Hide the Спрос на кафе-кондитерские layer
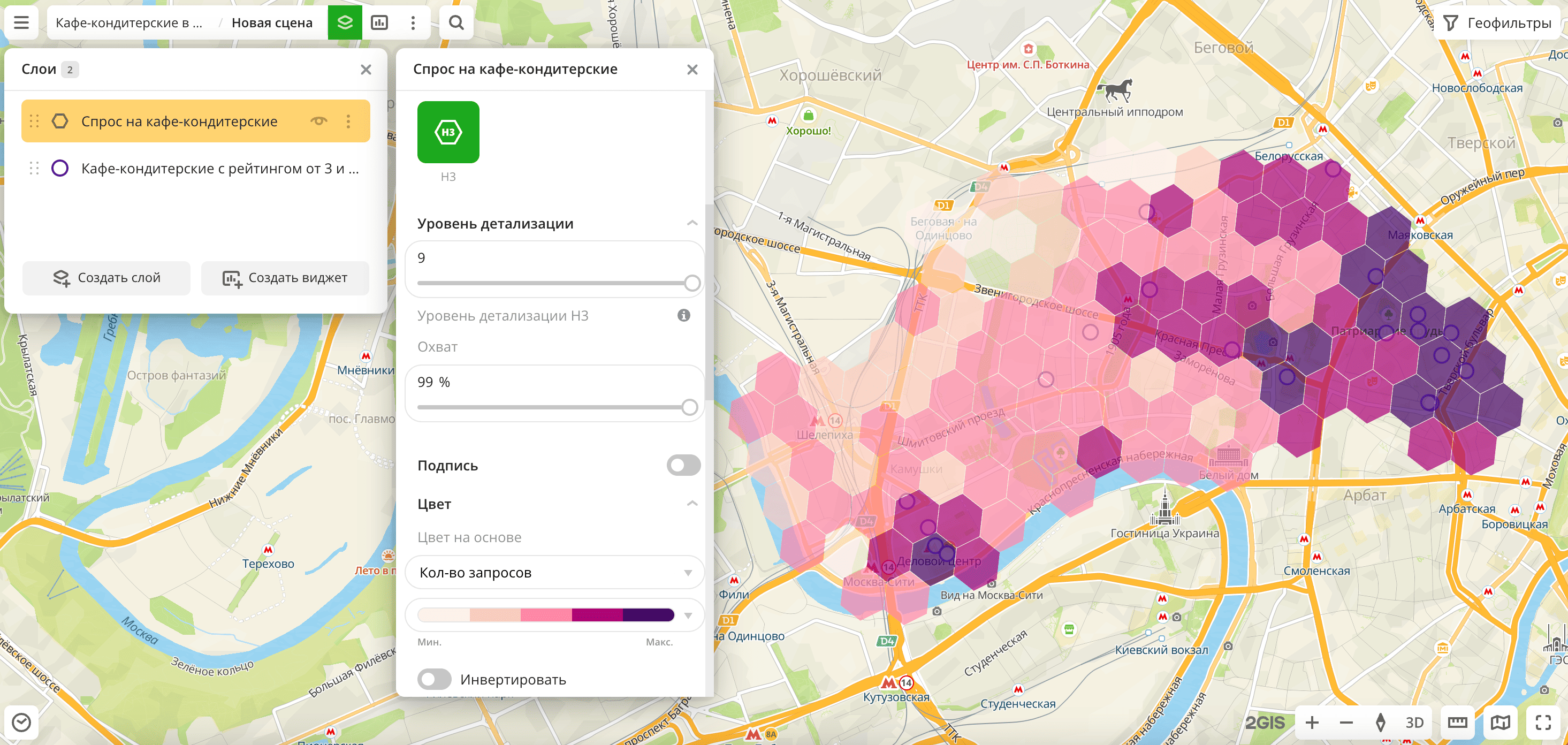The width and height of the screenshot is (1568, 745). click(x=318, y=121)
